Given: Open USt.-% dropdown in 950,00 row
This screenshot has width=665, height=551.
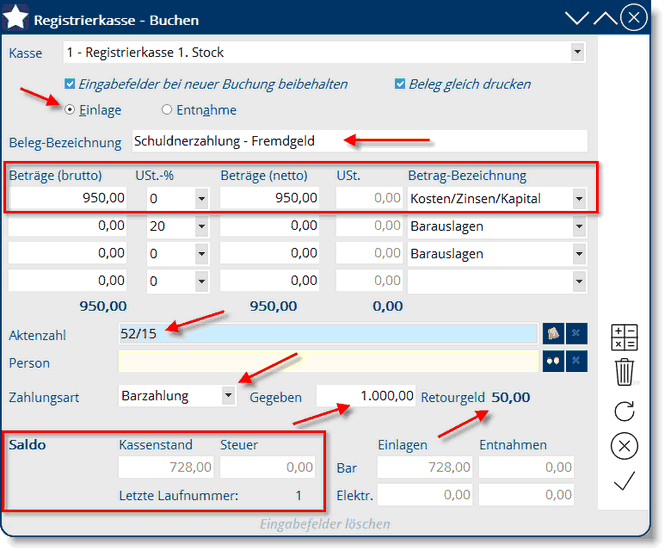Looking at the screenshot, I should coord(201,199).
